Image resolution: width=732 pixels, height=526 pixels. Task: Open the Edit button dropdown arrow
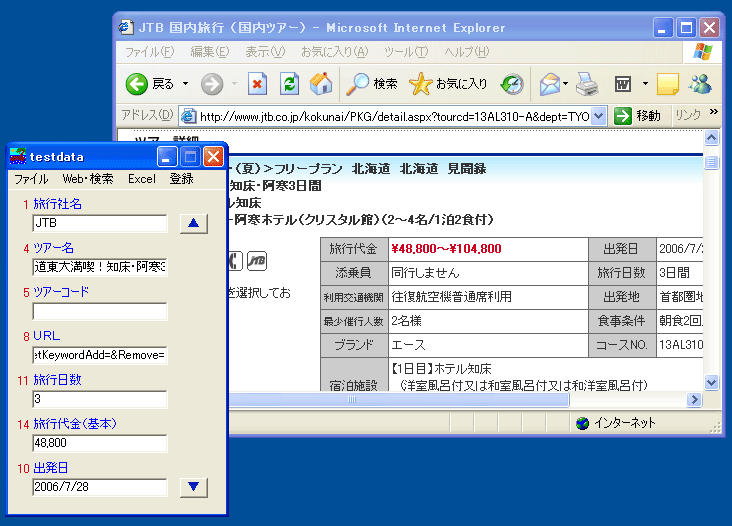645,84
